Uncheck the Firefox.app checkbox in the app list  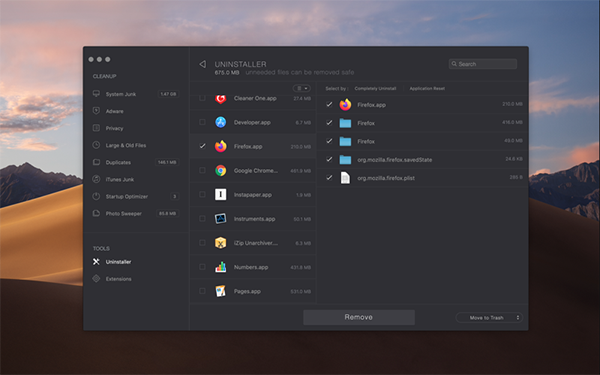coord(202,146)
